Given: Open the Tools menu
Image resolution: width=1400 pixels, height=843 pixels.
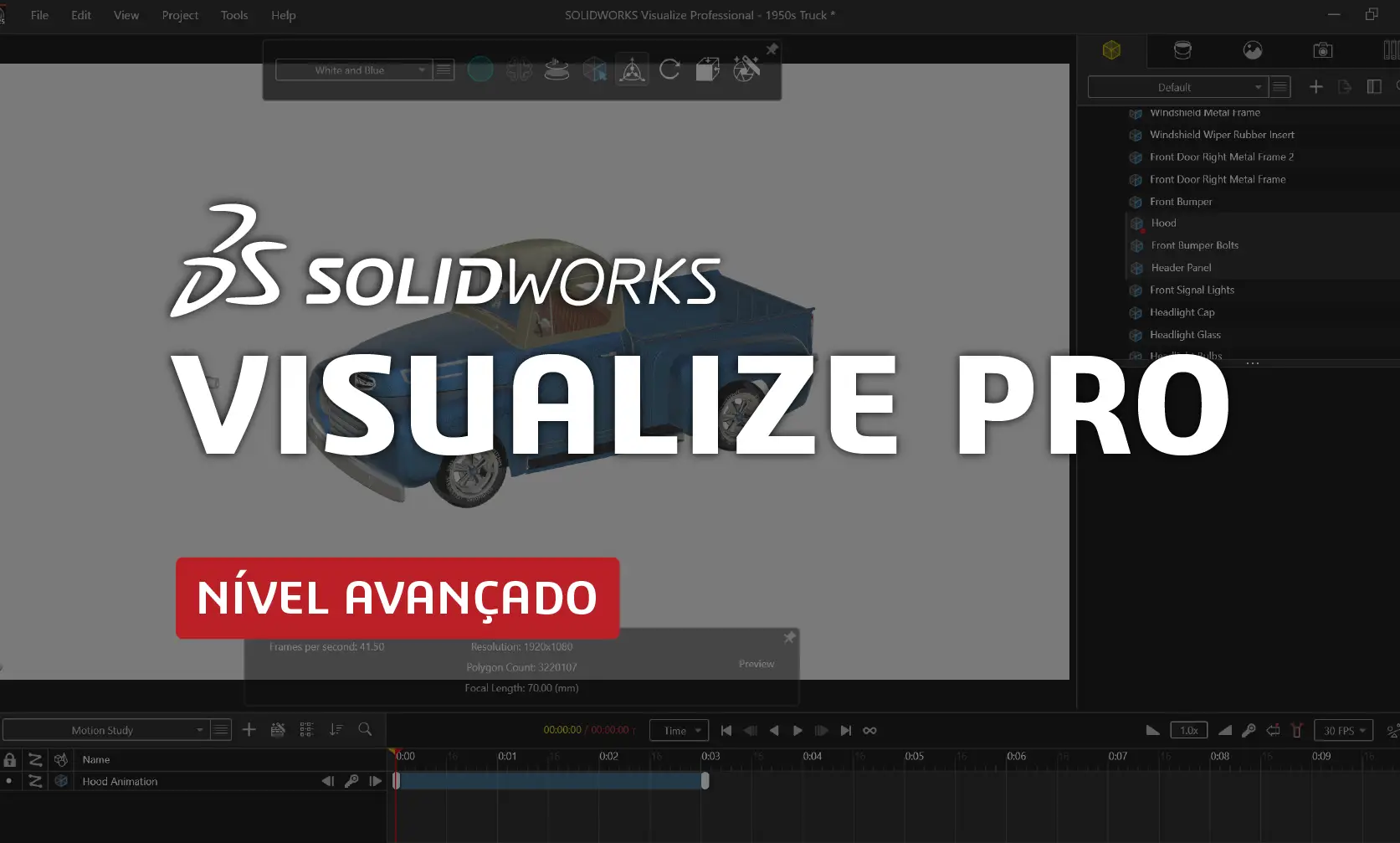Looking at the screenshot, I should (x=234, y=15).
